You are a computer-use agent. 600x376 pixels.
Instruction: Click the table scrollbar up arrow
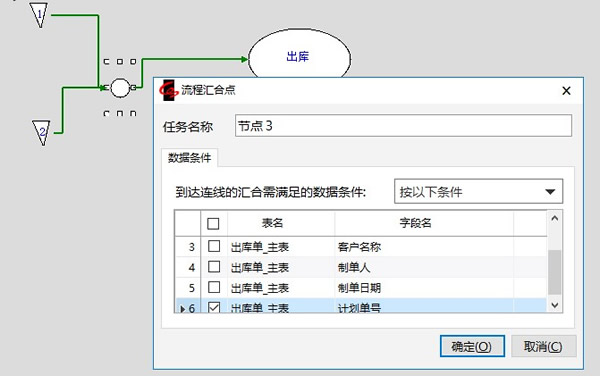pyautogui.click(x=554, y=218)
